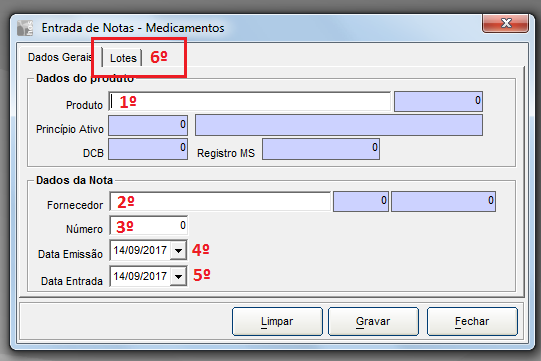Click the Princípio Ativo description field
This screenshot has height=361, width=541.
coord(339,125)
